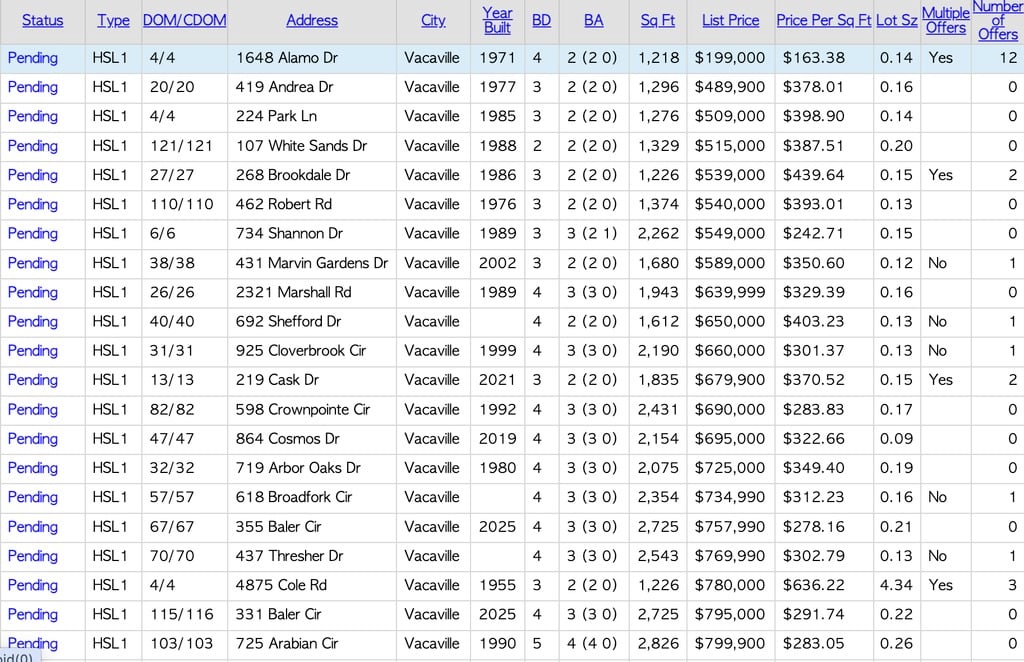Click the Multiple Offers column header
This screenshot has height=662, width=1024.
click(x=945, y=20)
